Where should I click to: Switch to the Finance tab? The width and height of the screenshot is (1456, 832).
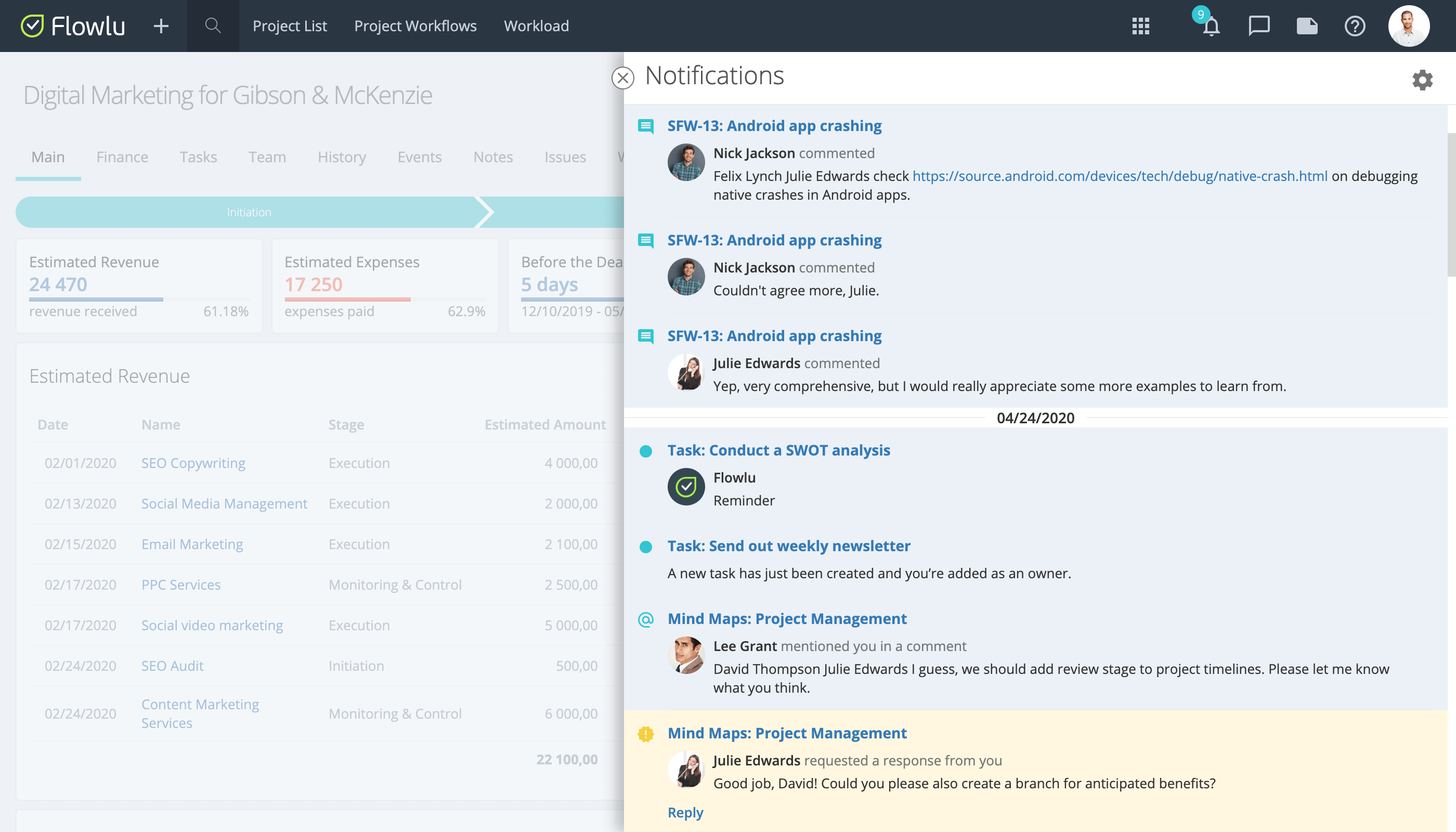click(x=122, y=157)
